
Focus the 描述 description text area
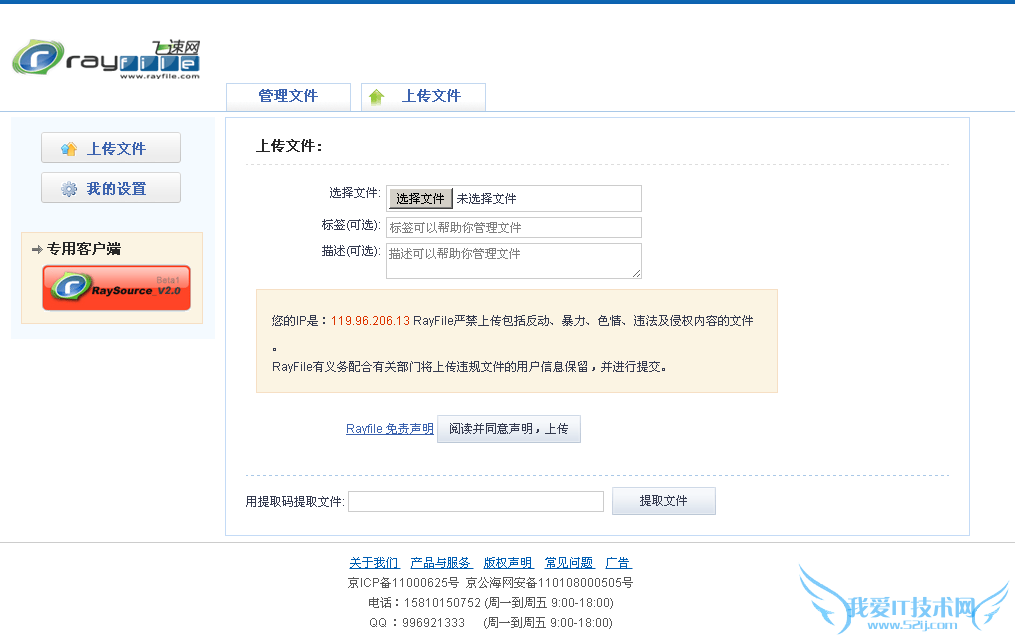[514, 261]
